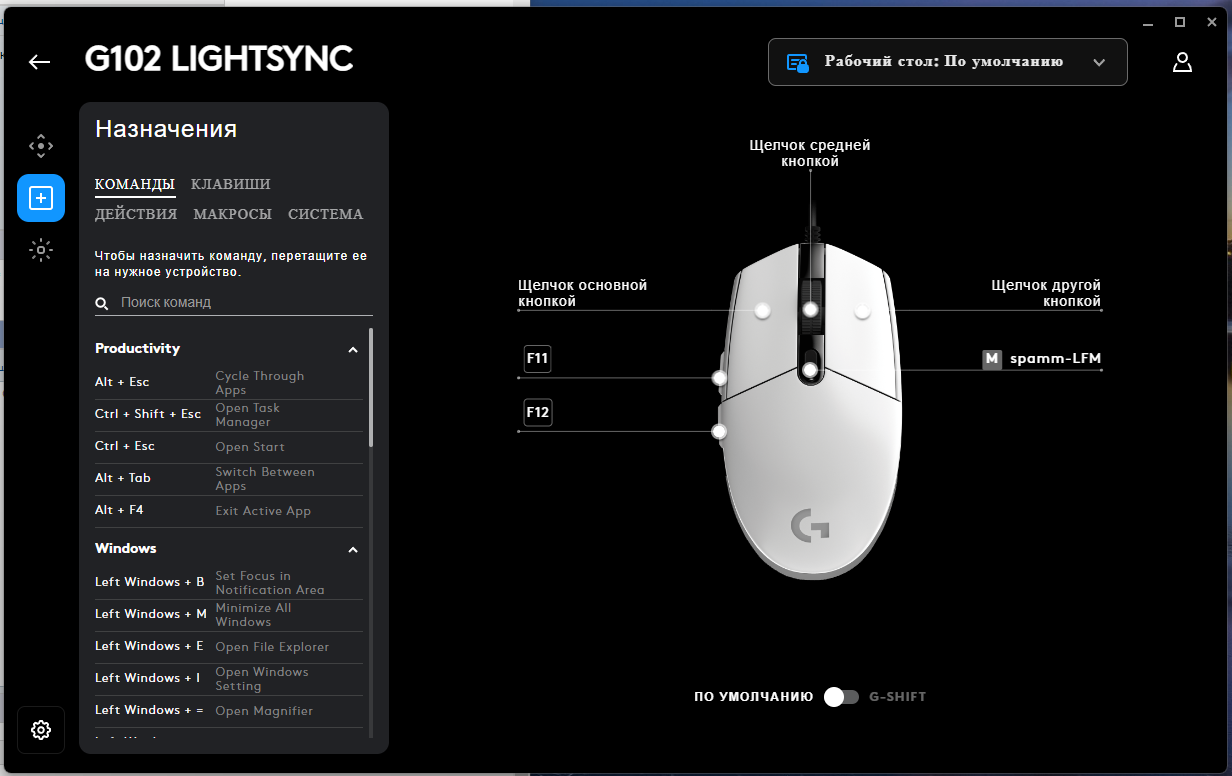The height and width of the screenshot is (776, 1232).
Task: Select the Left Windows + E command
Action: point(229,647)
